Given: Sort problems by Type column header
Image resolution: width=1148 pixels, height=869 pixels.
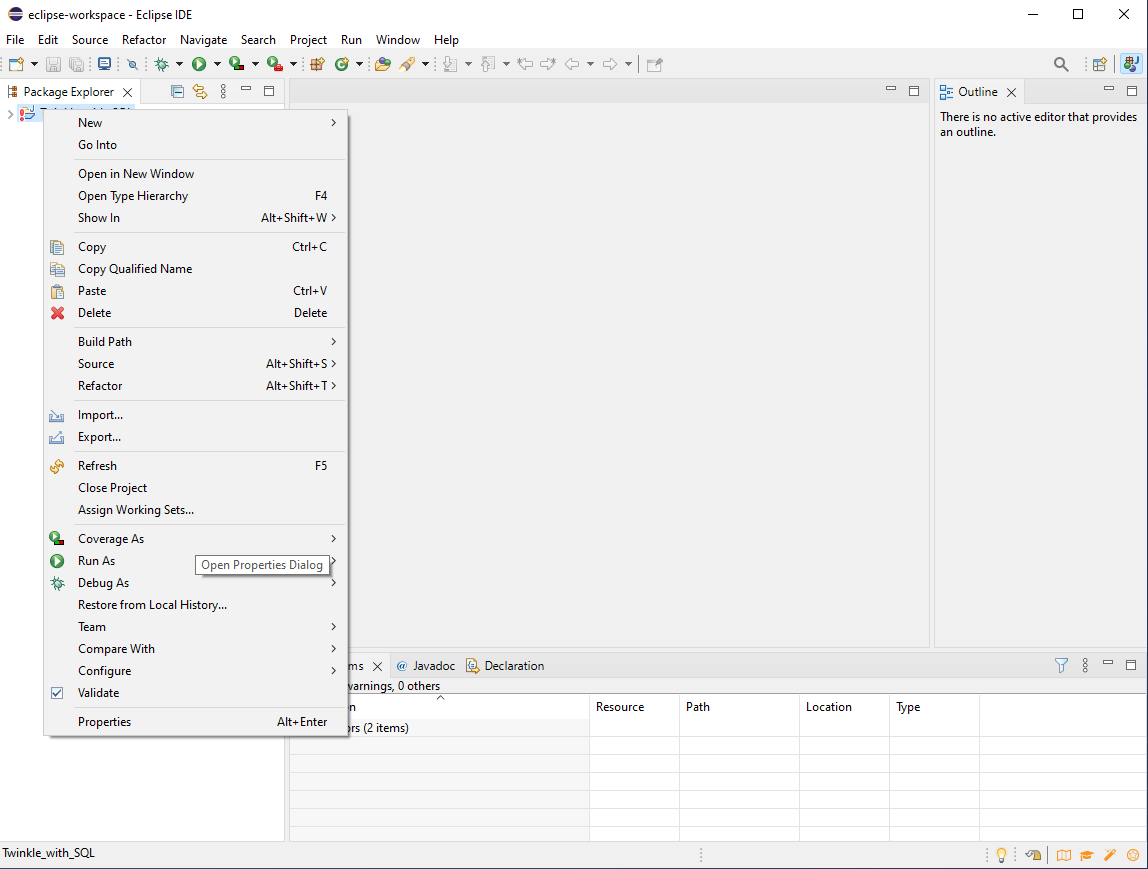Looking at the screenshot, I should click(x=934, y=706).
